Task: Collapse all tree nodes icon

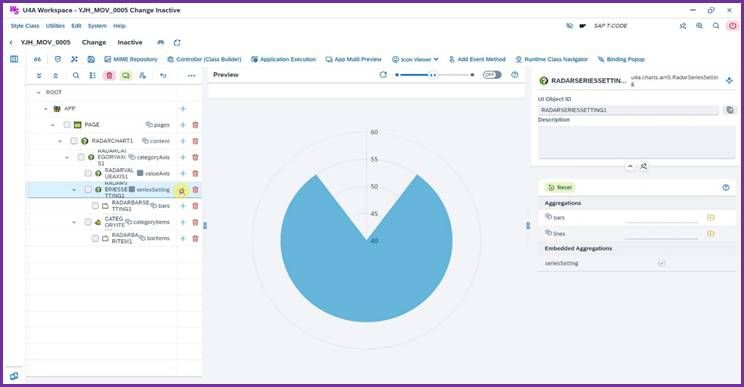Action: pos(56,75)
